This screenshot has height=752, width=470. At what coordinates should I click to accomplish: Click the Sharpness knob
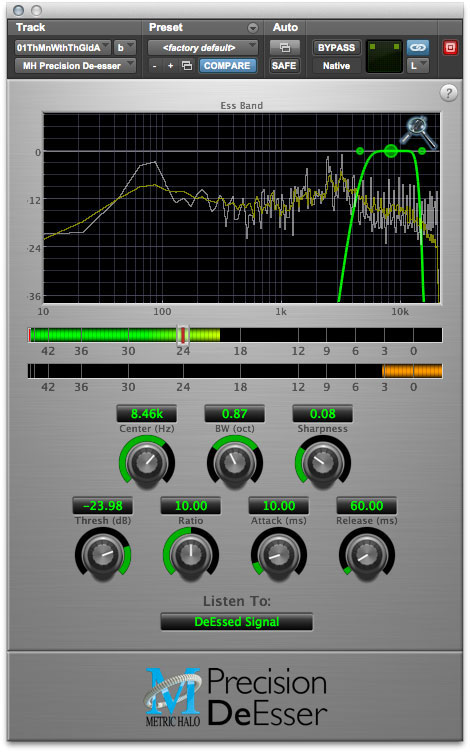coord(322,463)
